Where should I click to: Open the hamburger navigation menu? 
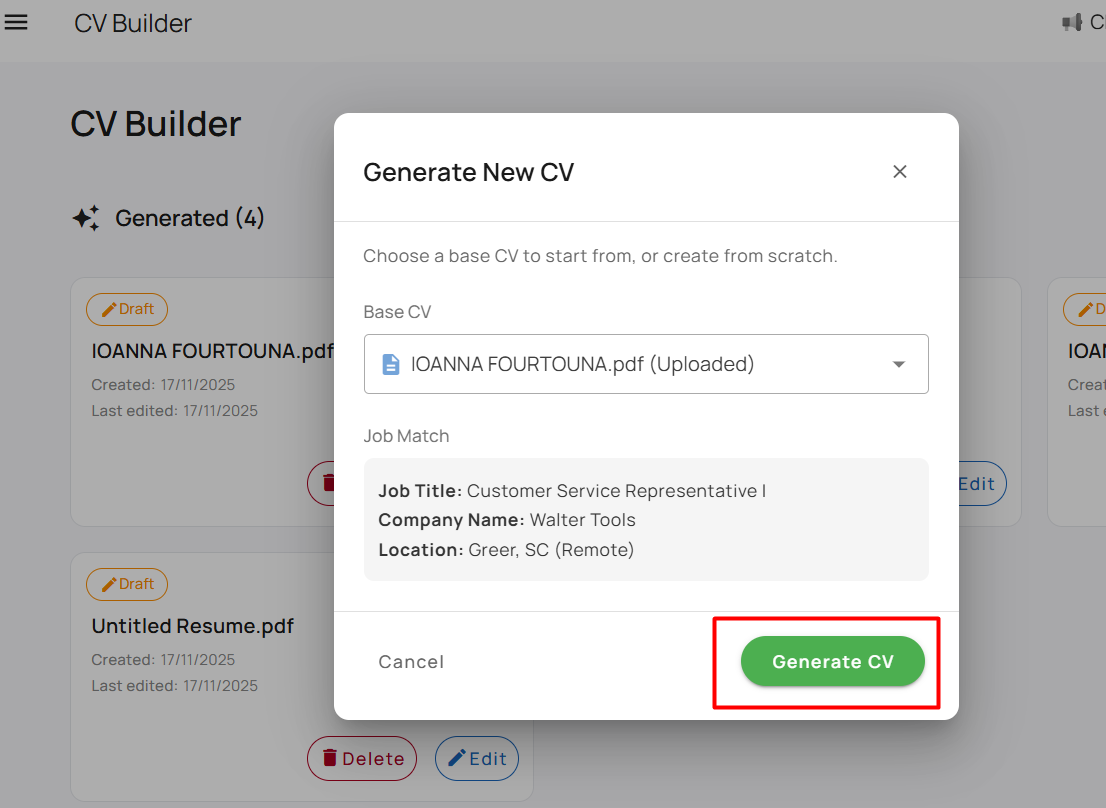tap(16, 22)
